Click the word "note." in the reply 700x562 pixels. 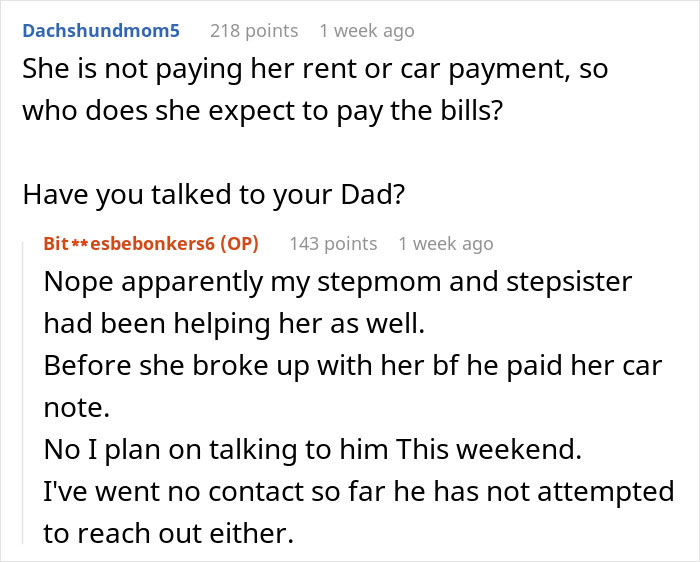74,408
